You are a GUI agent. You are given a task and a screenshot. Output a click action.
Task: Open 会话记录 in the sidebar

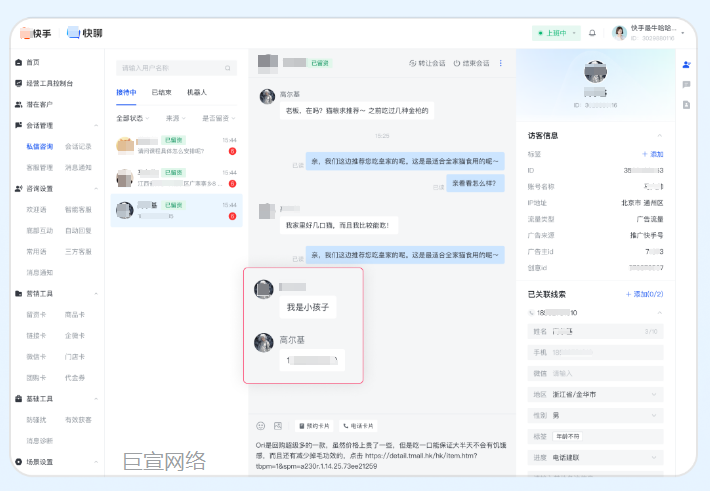[78, 146]
